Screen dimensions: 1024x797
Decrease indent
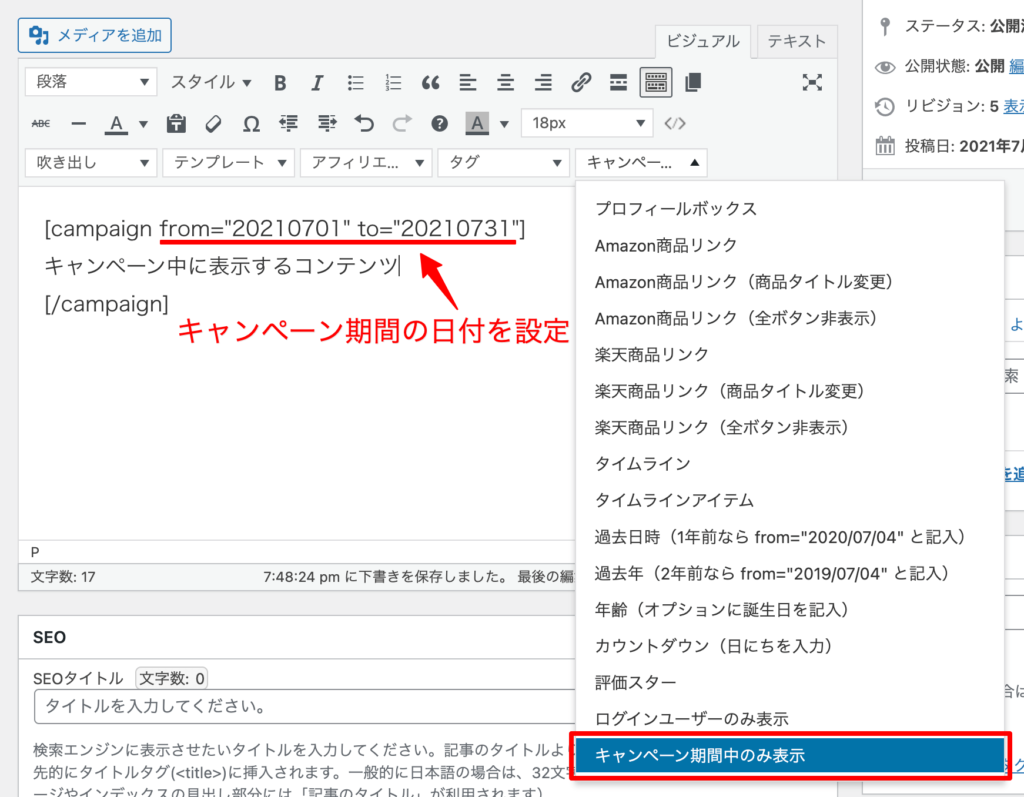coord(289,123)
